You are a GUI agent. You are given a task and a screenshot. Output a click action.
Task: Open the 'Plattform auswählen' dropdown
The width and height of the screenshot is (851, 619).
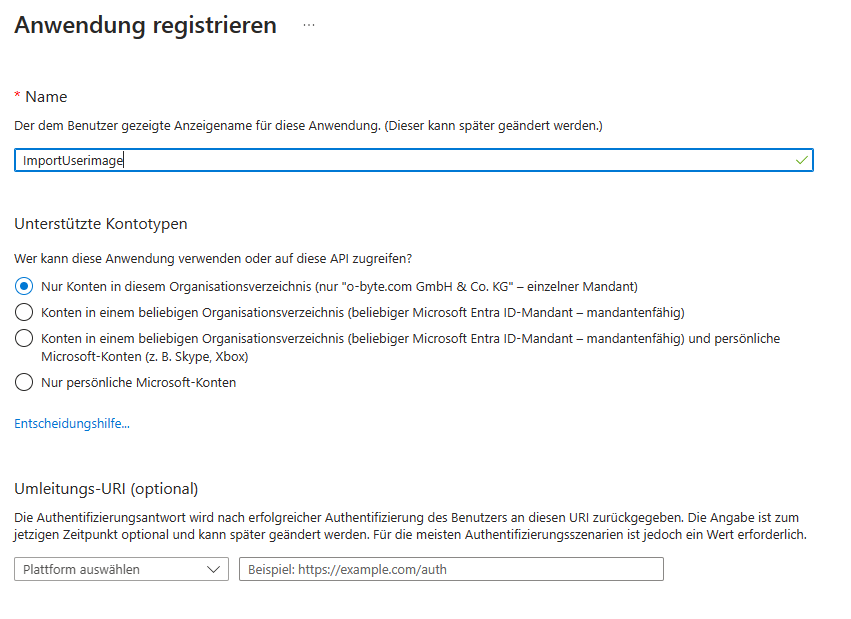pos(110,569)
